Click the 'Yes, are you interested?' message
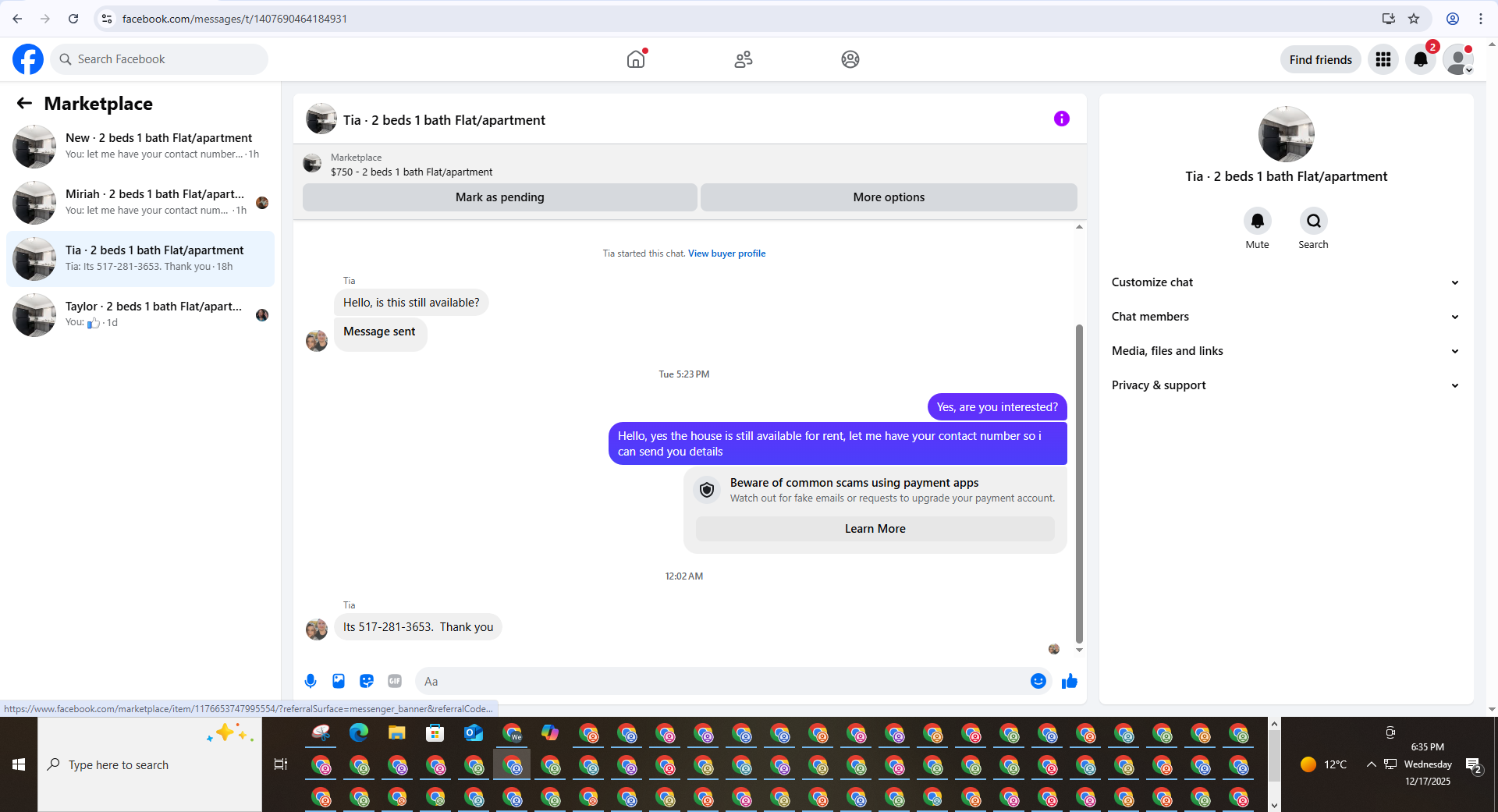 pos(997,407)
